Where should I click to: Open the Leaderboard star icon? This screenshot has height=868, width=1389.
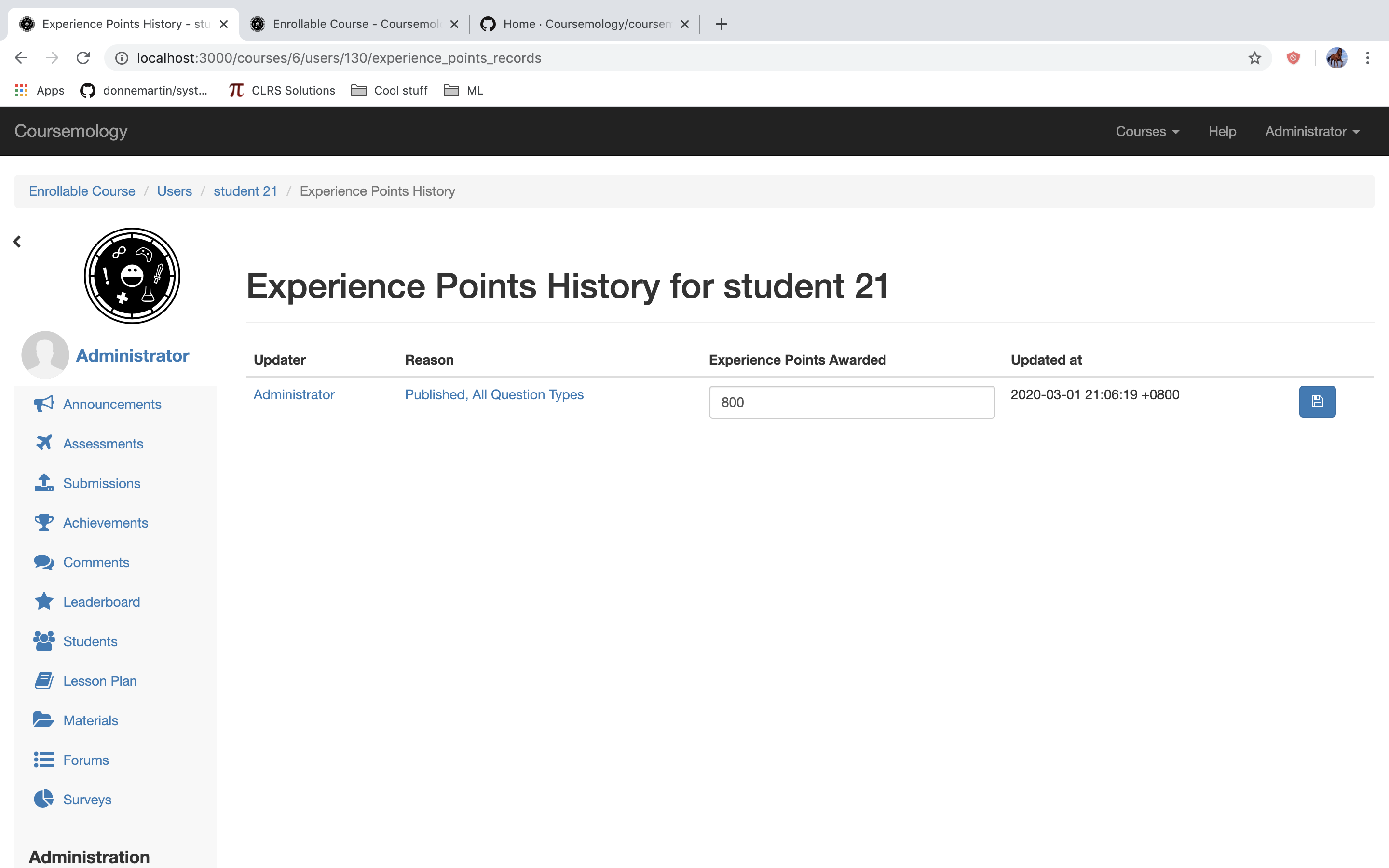[x=43, y=601]
